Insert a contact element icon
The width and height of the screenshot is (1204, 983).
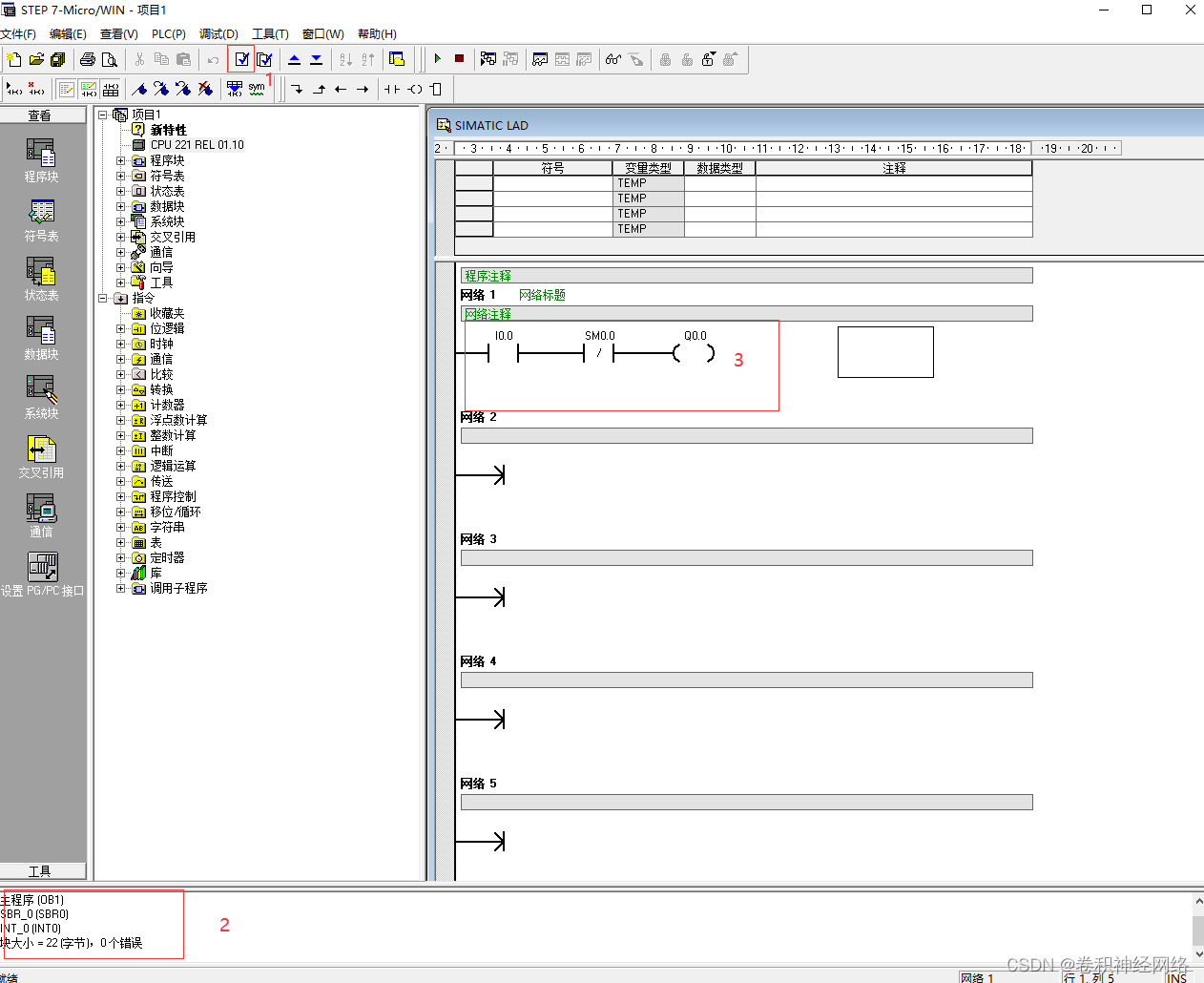392,89
